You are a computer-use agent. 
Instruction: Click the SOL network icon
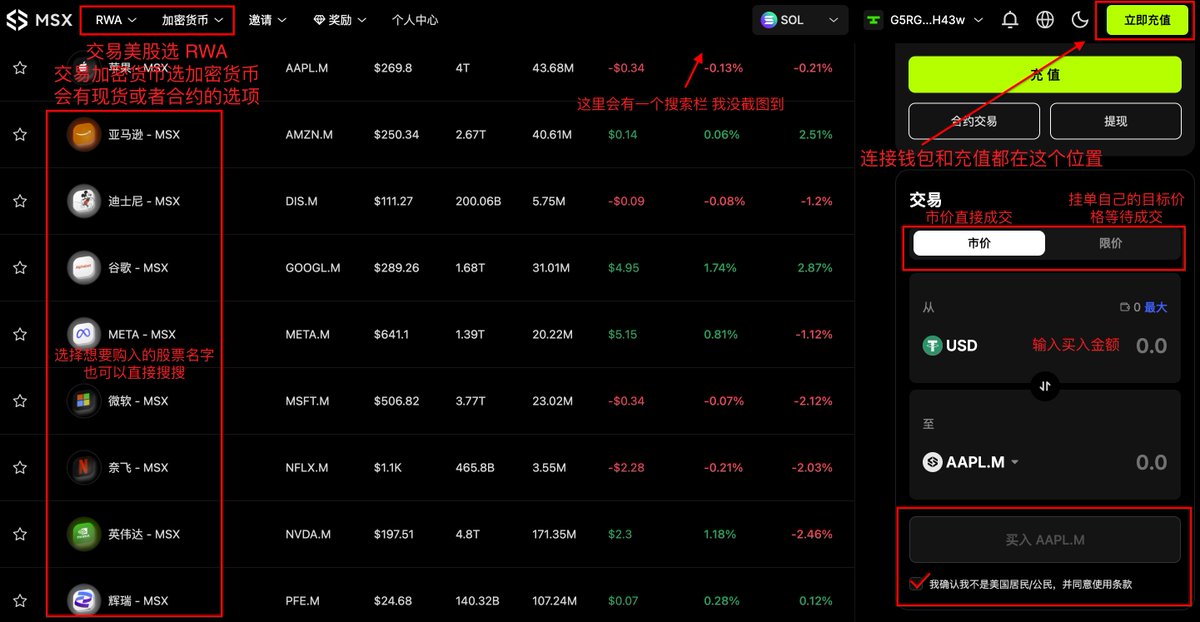tap(769, 20)
